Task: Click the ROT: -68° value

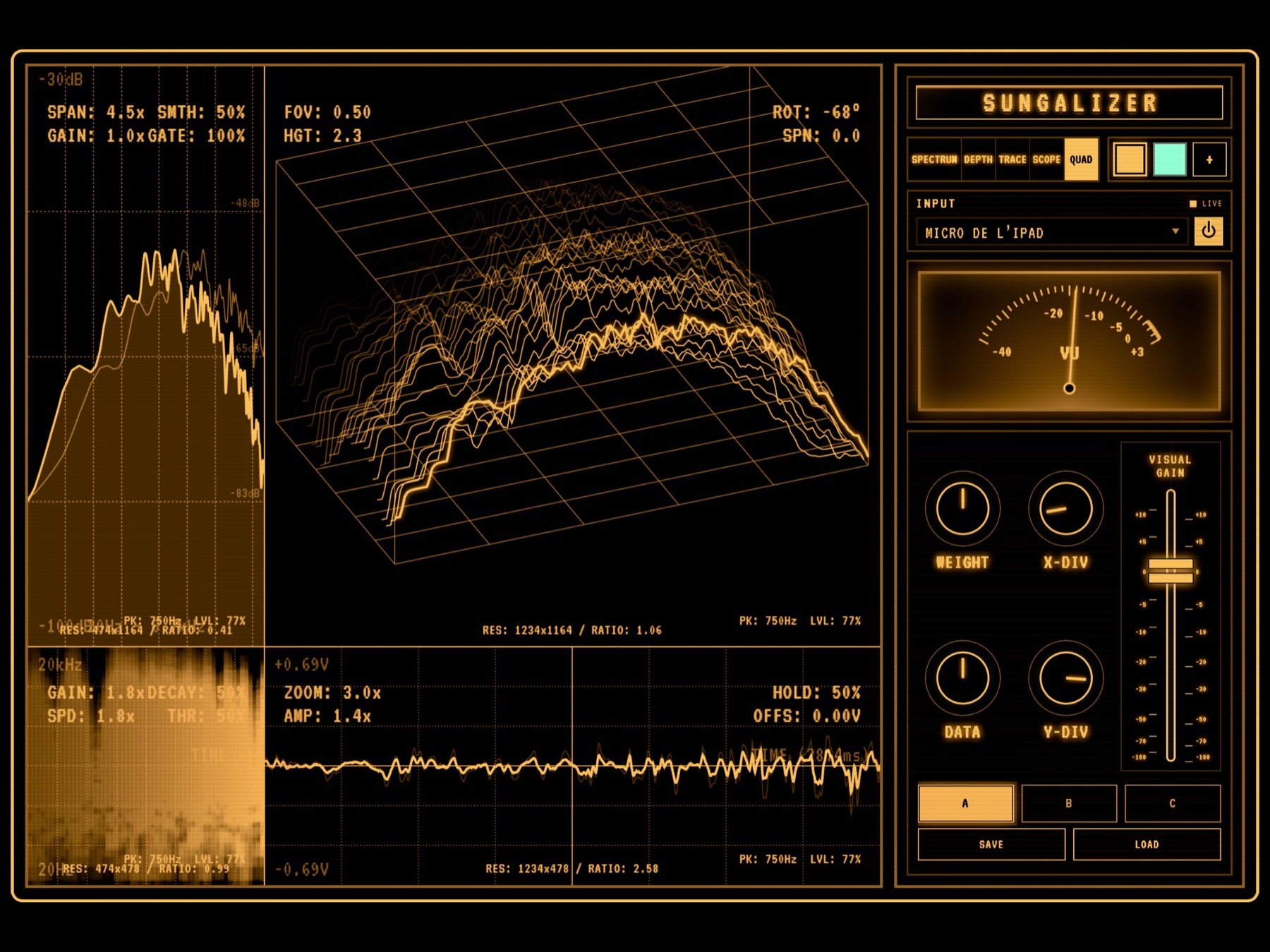Action: pos(816,112)
